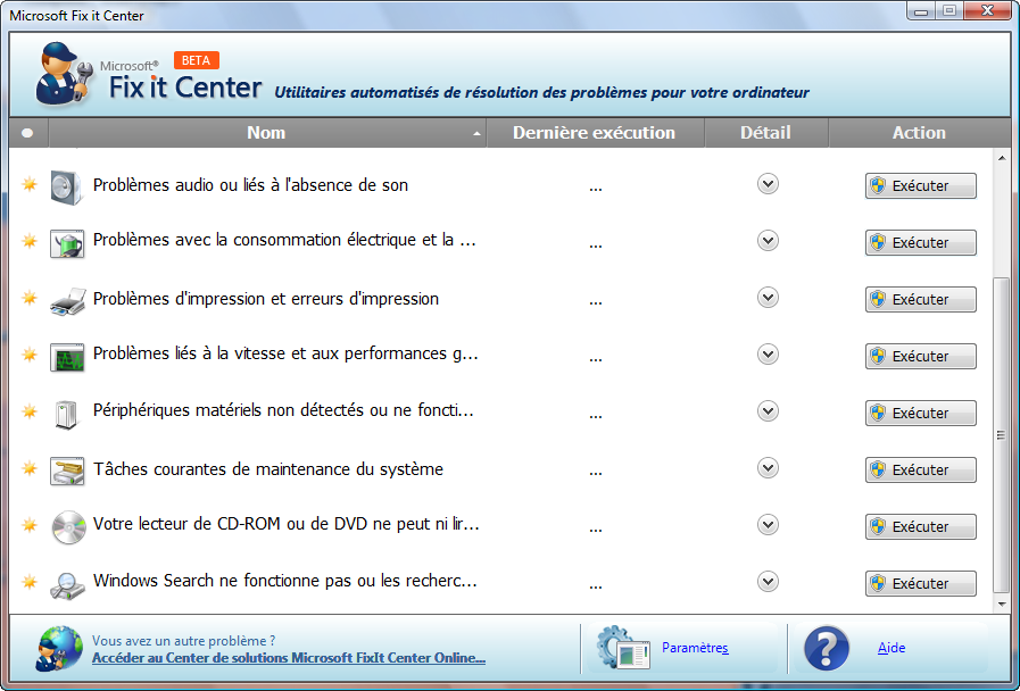Click the scrollbar up arrow
This screenshot has width=1020, height=691.
[1002, 158]
